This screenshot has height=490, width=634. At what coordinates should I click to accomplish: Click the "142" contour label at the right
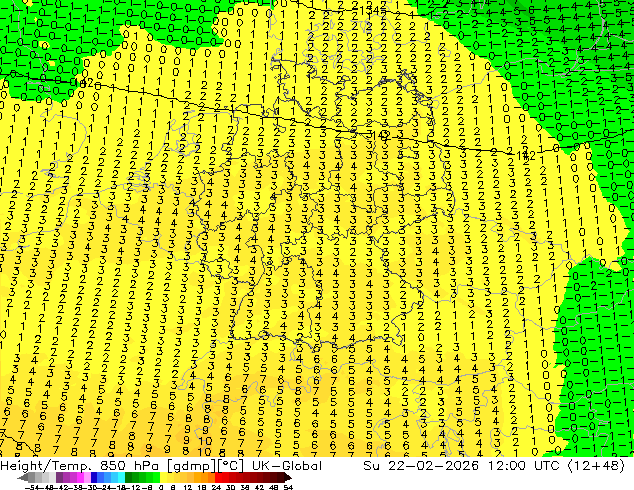526,155
